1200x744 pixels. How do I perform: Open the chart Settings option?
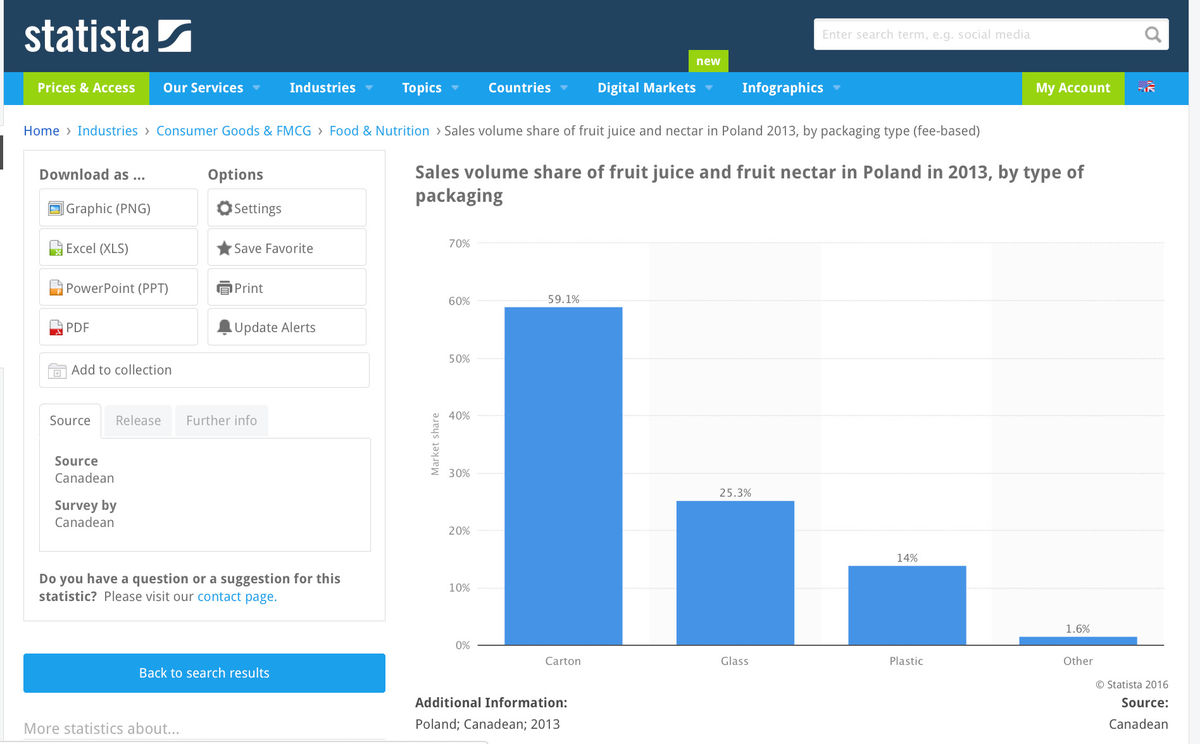pos(286,208)
